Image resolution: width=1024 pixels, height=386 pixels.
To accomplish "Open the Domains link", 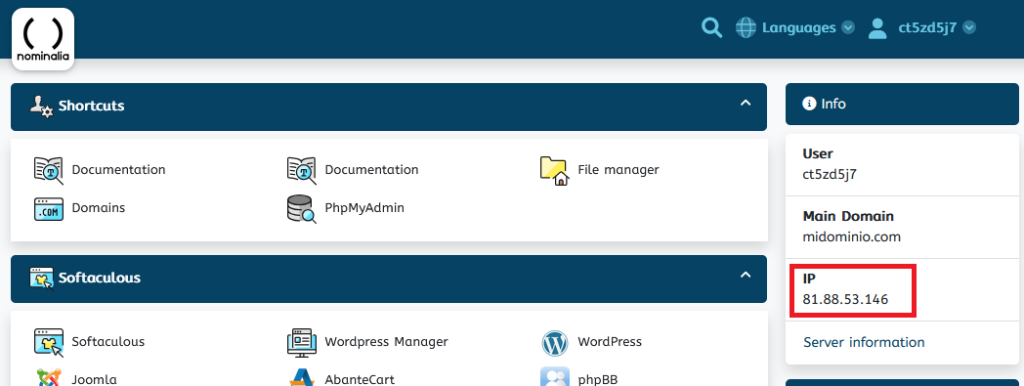I will coord(98,208).
